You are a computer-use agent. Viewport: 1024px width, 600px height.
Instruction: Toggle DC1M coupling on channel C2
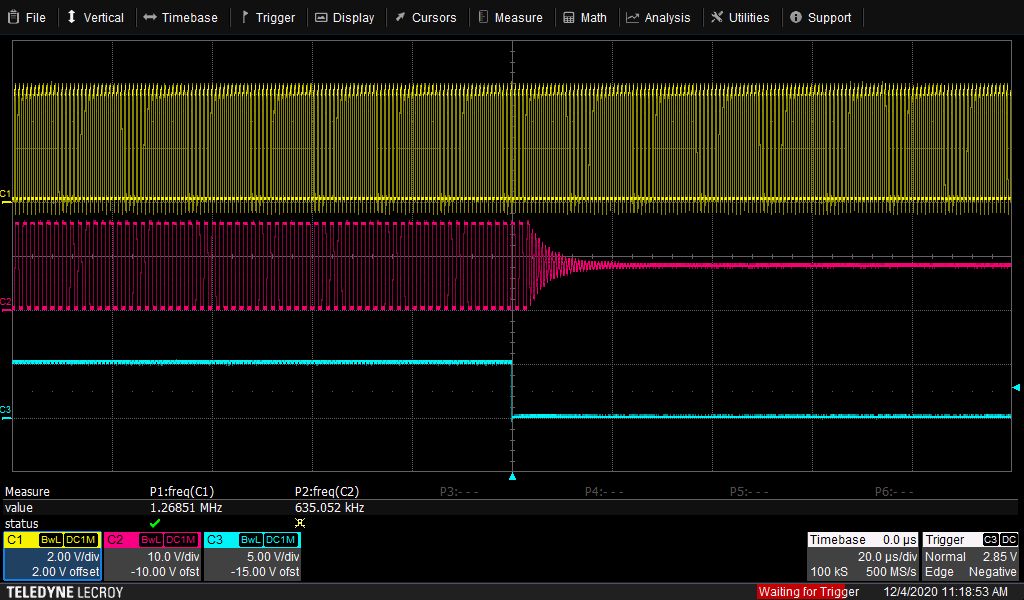click(x=180, y=540)
